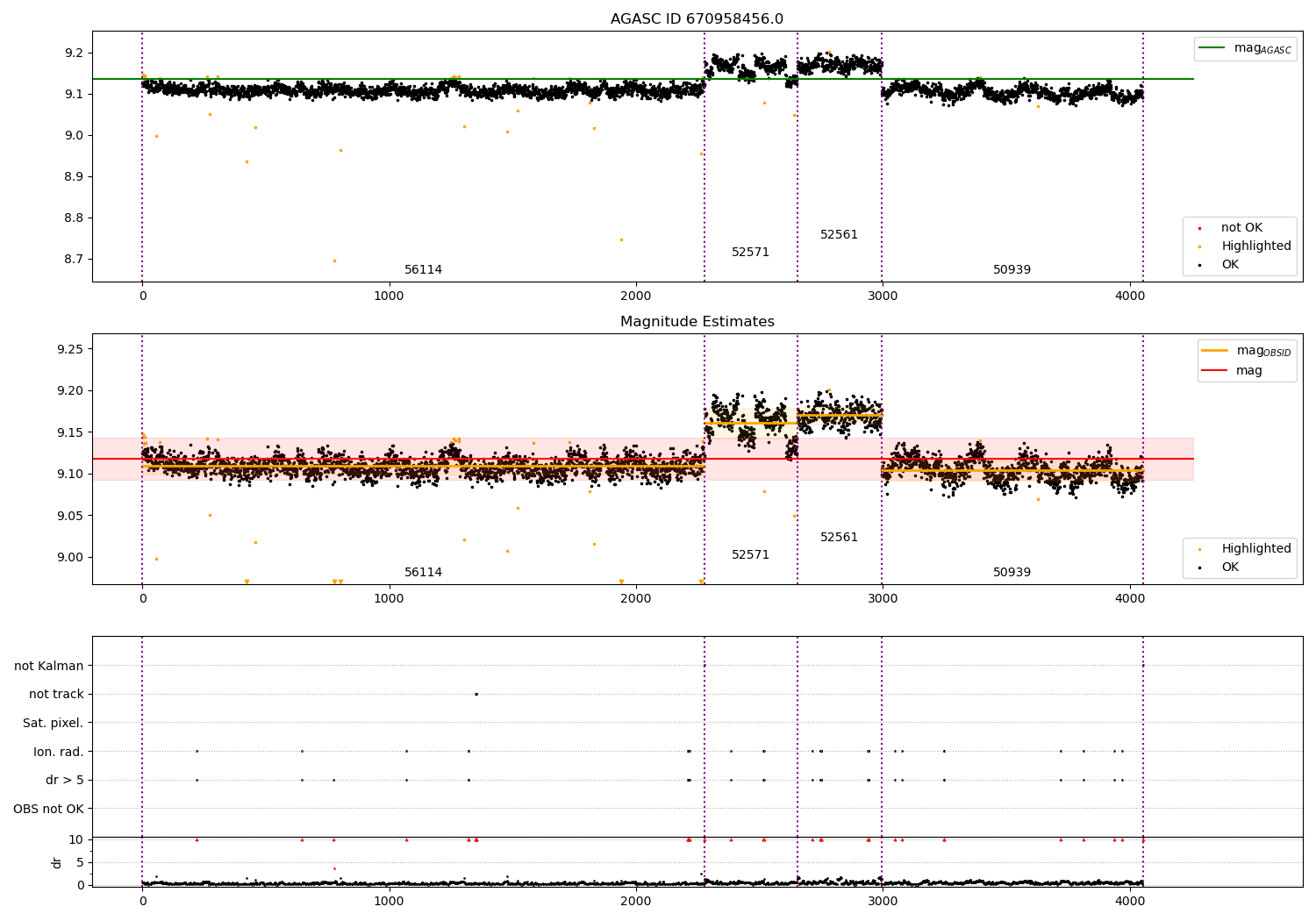
Task: Click the 9.2 y-axis tick in top plot
Action: (x=74, y=53)
